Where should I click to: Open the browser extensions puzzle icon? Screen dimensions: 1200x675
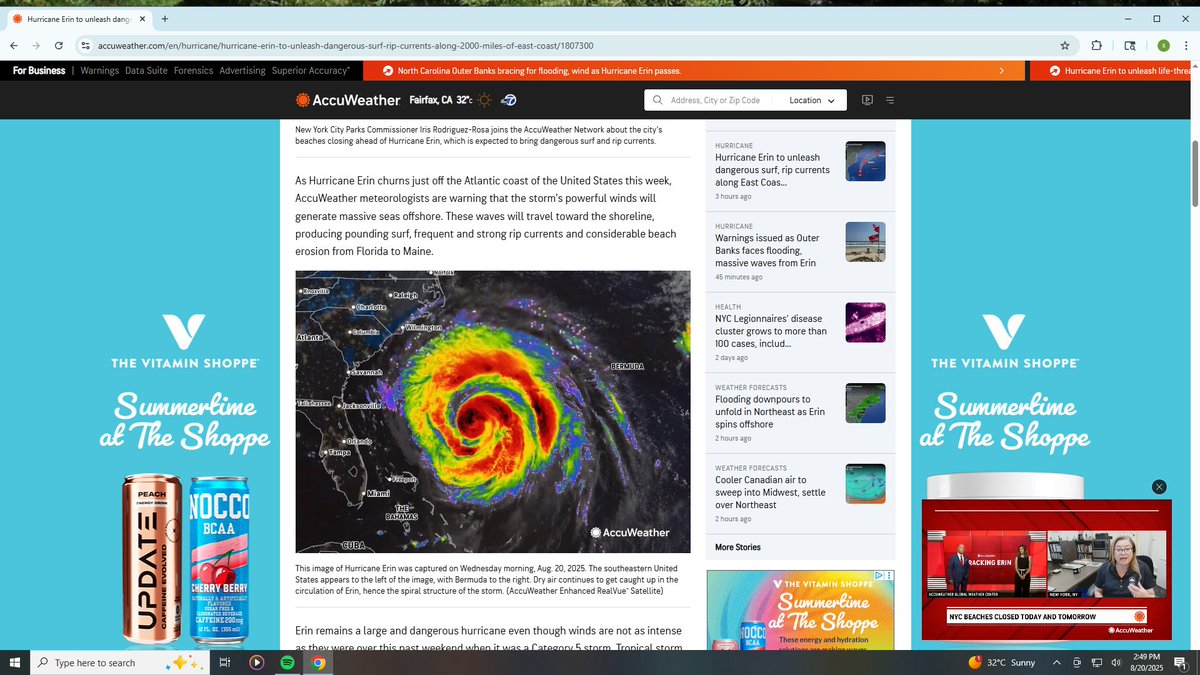(x=1096, y=45)
